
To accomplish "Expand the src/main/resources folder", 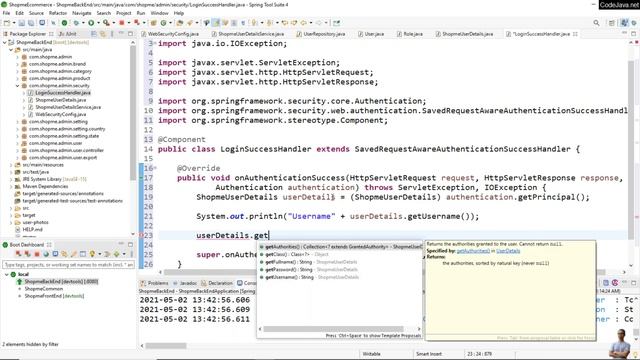I will coord(11,165).
